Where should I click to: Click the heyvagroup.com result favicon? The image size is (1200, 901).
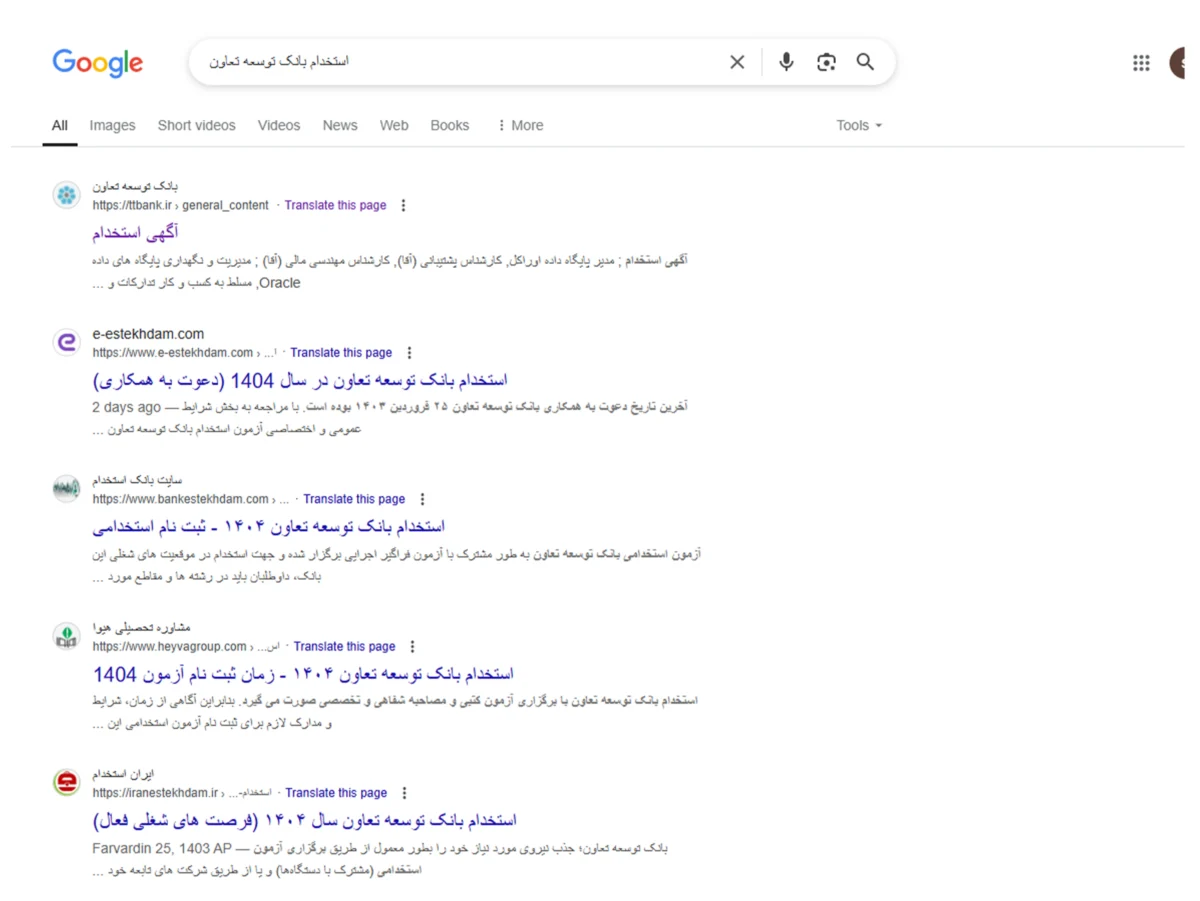point(67,636)
